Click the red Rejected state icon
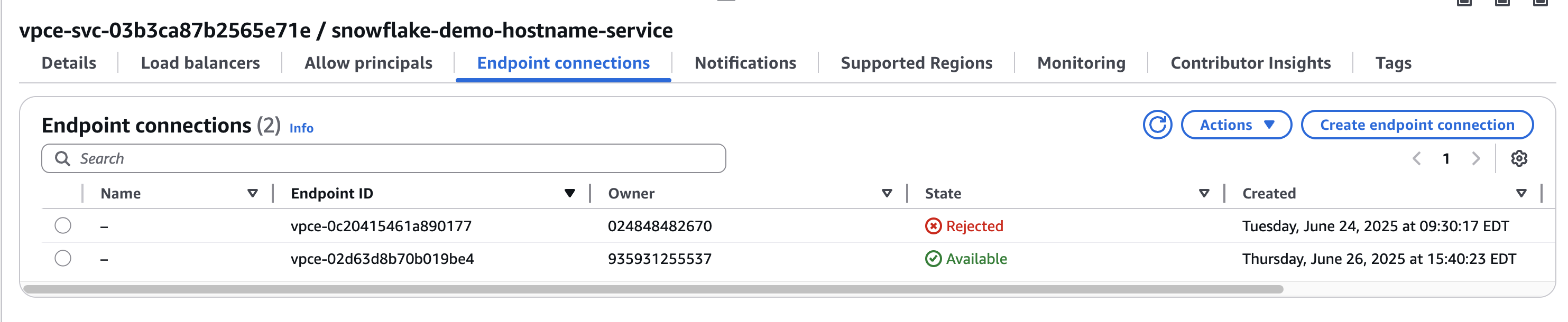The height and width of the screenshot is (322, 1568). point(934,225)
